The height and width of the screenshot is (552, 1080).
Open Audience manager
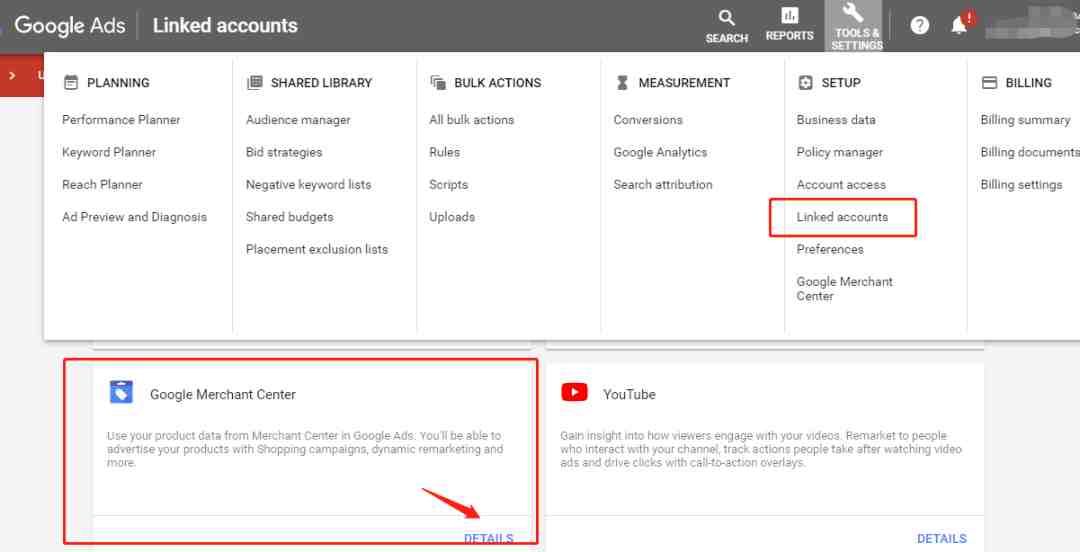click(x=298, y=120)
